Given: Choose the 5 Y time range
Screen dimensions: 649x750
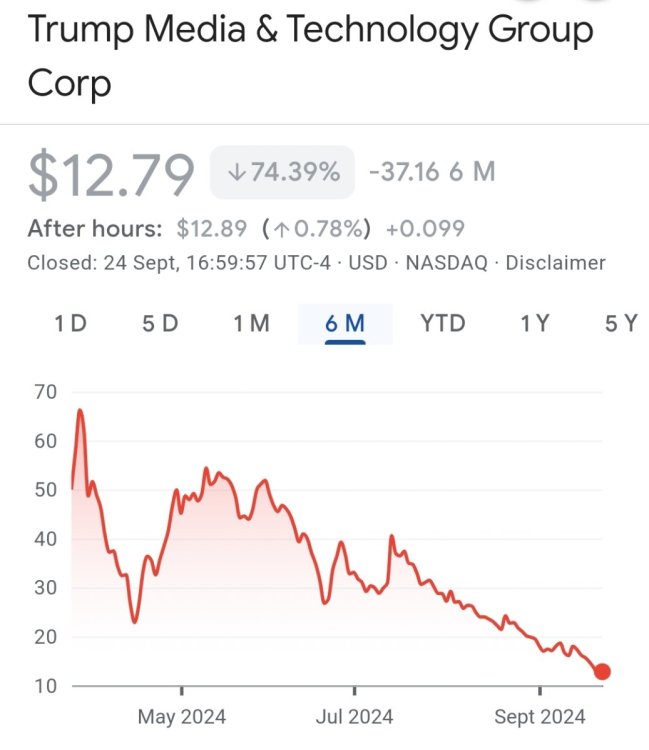Looking at the screenshot, I should pos(621,323).
